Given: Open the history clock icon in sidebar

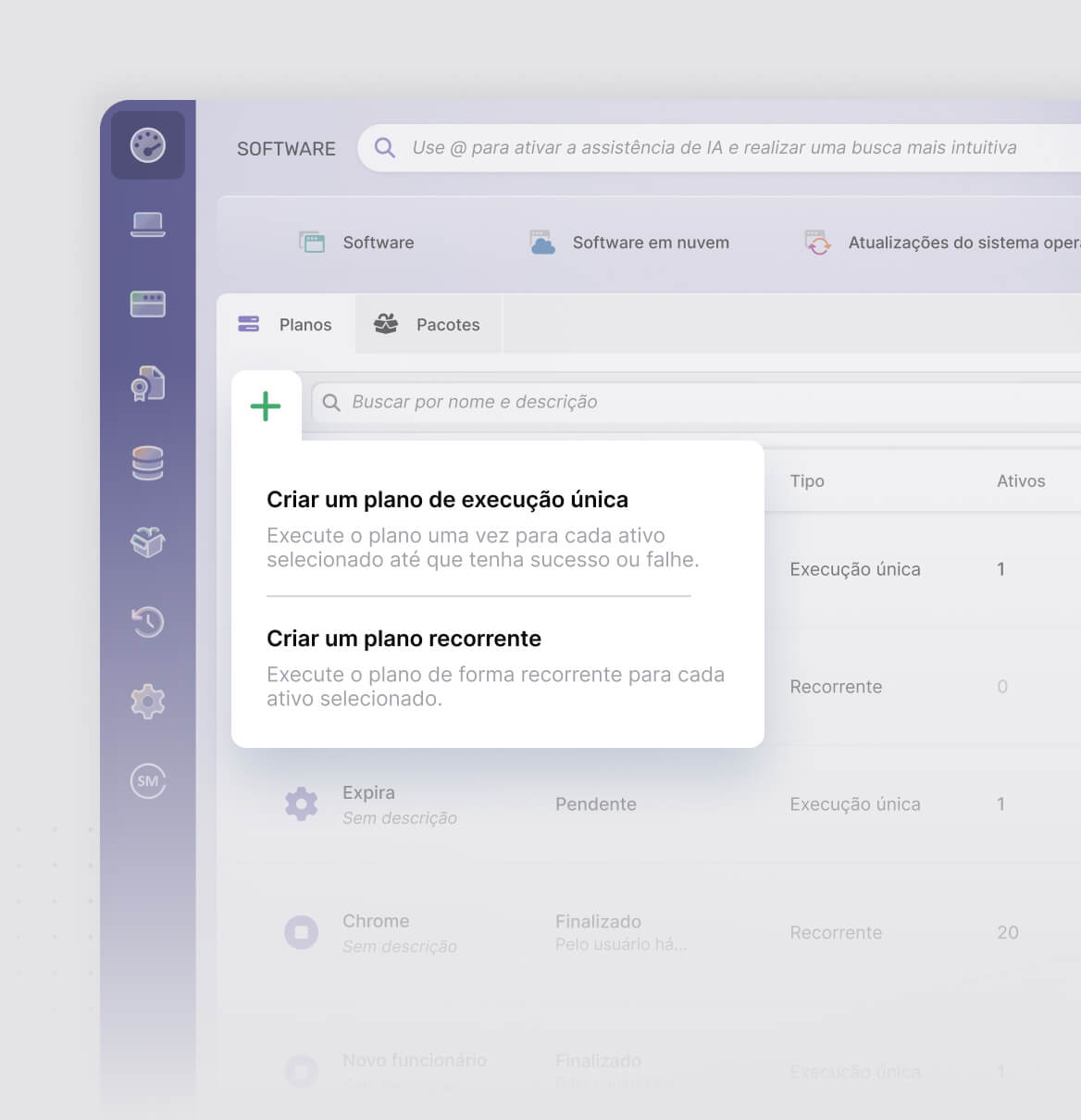Looking at the screenshot, I should 148,621.
